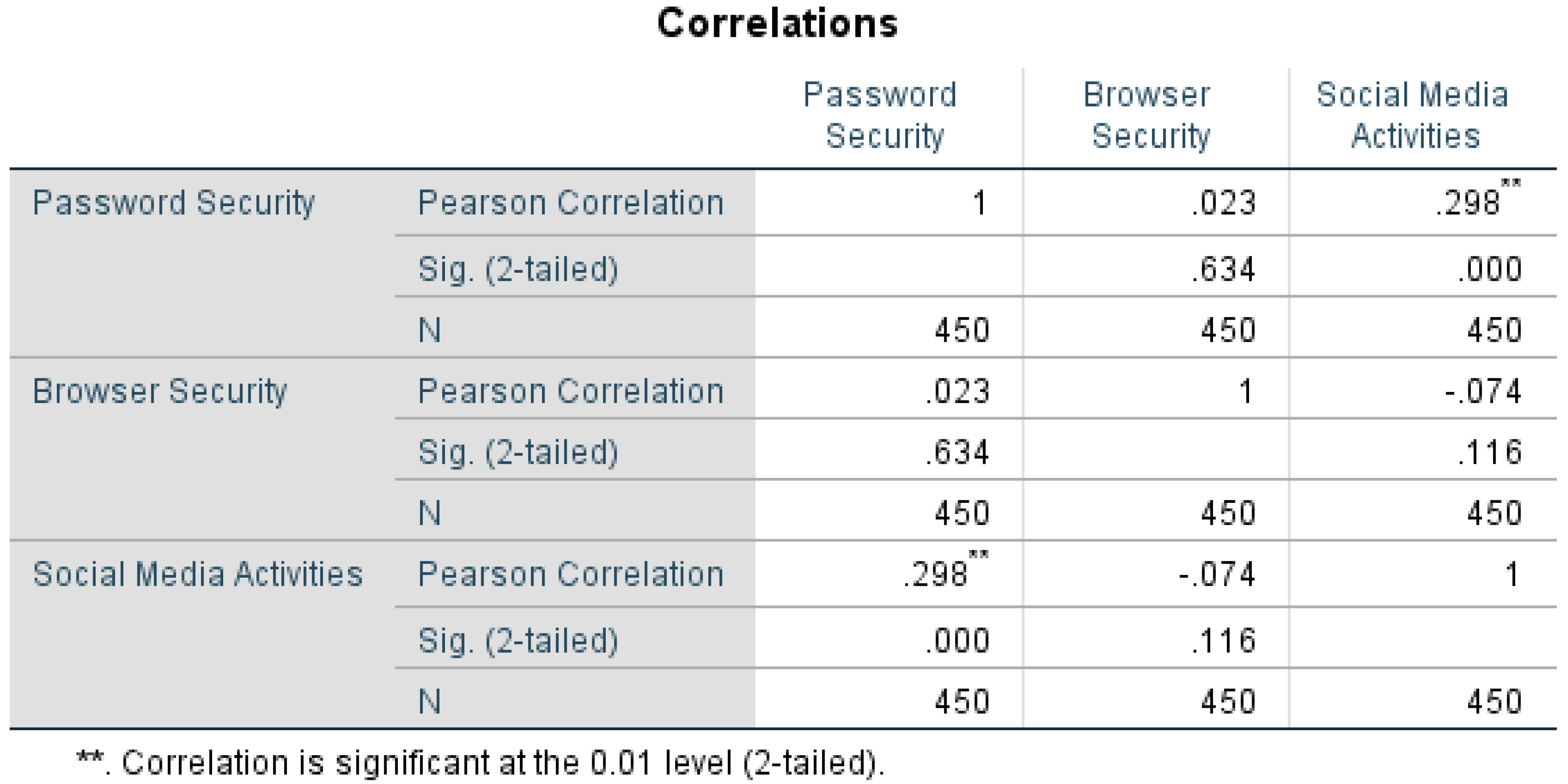Select the Social Media Activities column header
The height and width of the screenshot is (784, 1568).
1413,115
